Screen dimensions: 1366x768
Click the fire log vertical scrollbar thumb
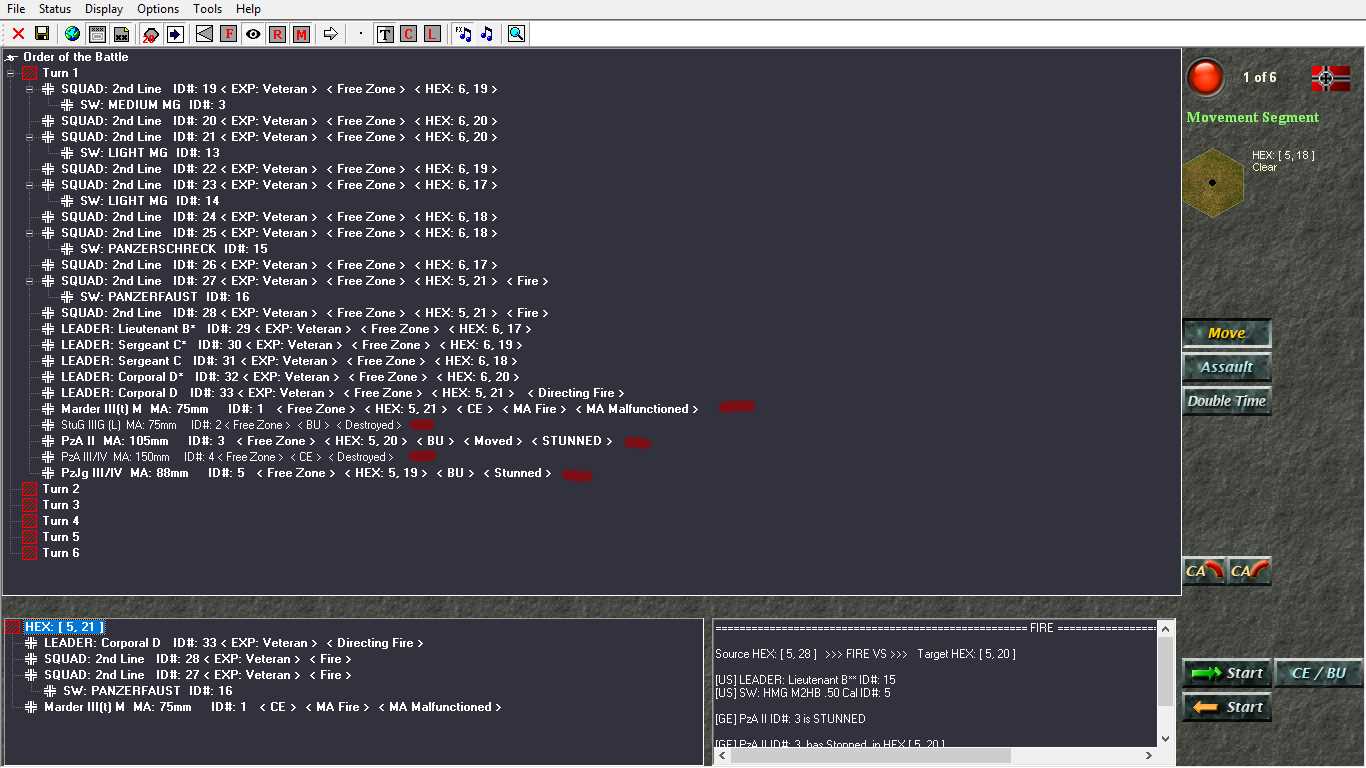[x=1165, y=669]
